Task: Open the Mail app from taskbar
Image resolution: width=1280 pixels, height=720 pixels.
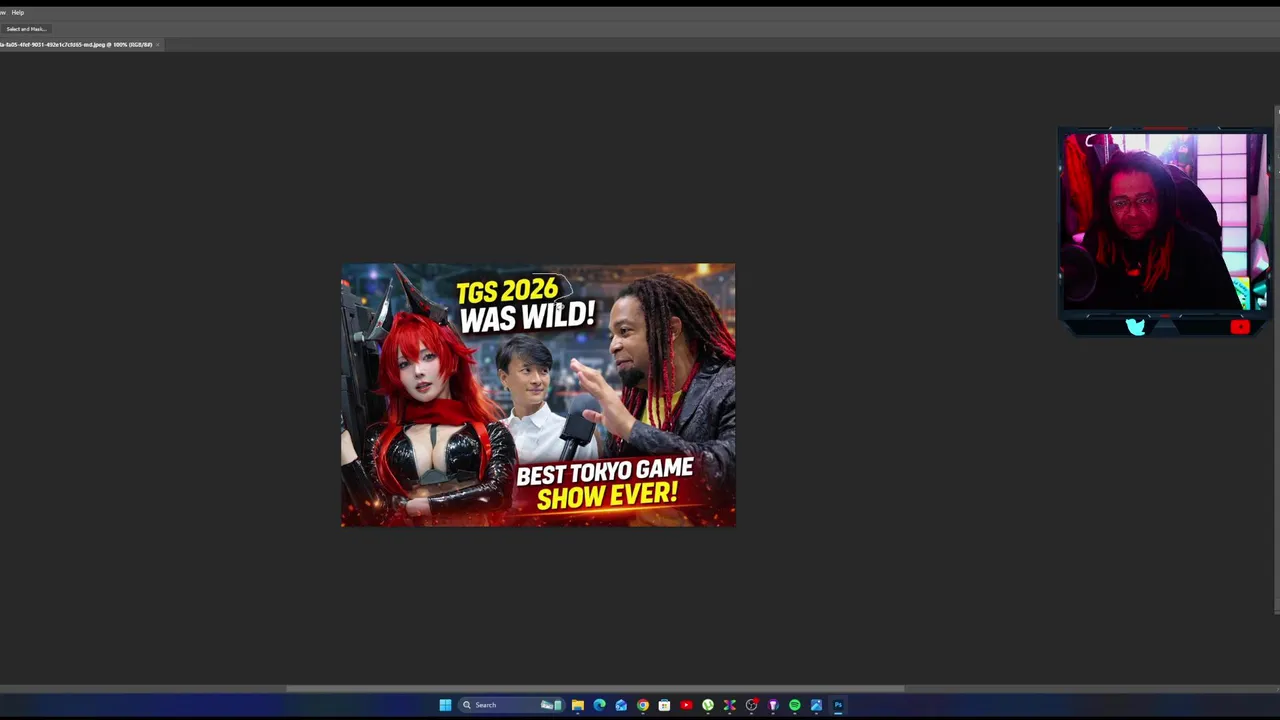Action: click(621, 705)
